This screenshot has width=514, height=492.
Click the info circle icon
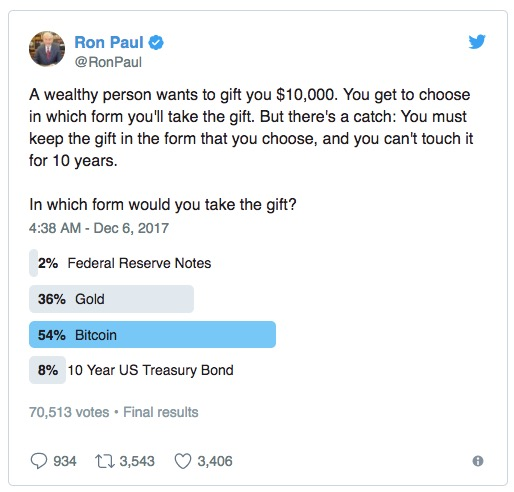coord(478,461)
